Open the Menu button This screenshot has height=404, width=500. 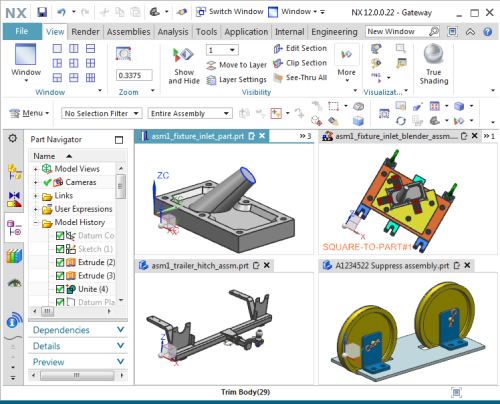coord(29,114)
